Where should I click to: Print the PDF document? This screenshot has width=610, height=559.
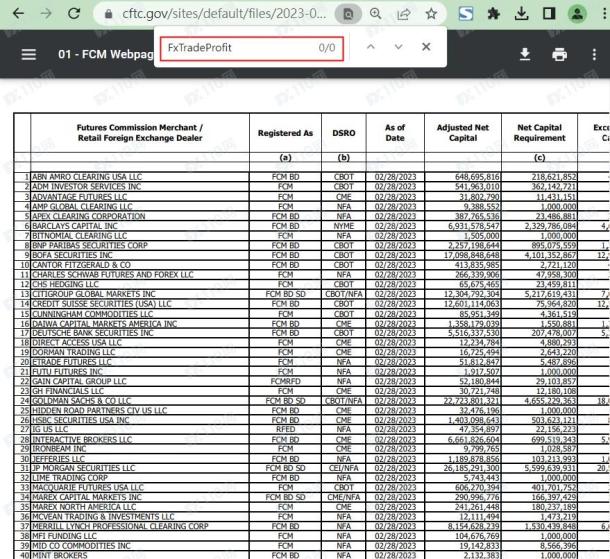559,54
